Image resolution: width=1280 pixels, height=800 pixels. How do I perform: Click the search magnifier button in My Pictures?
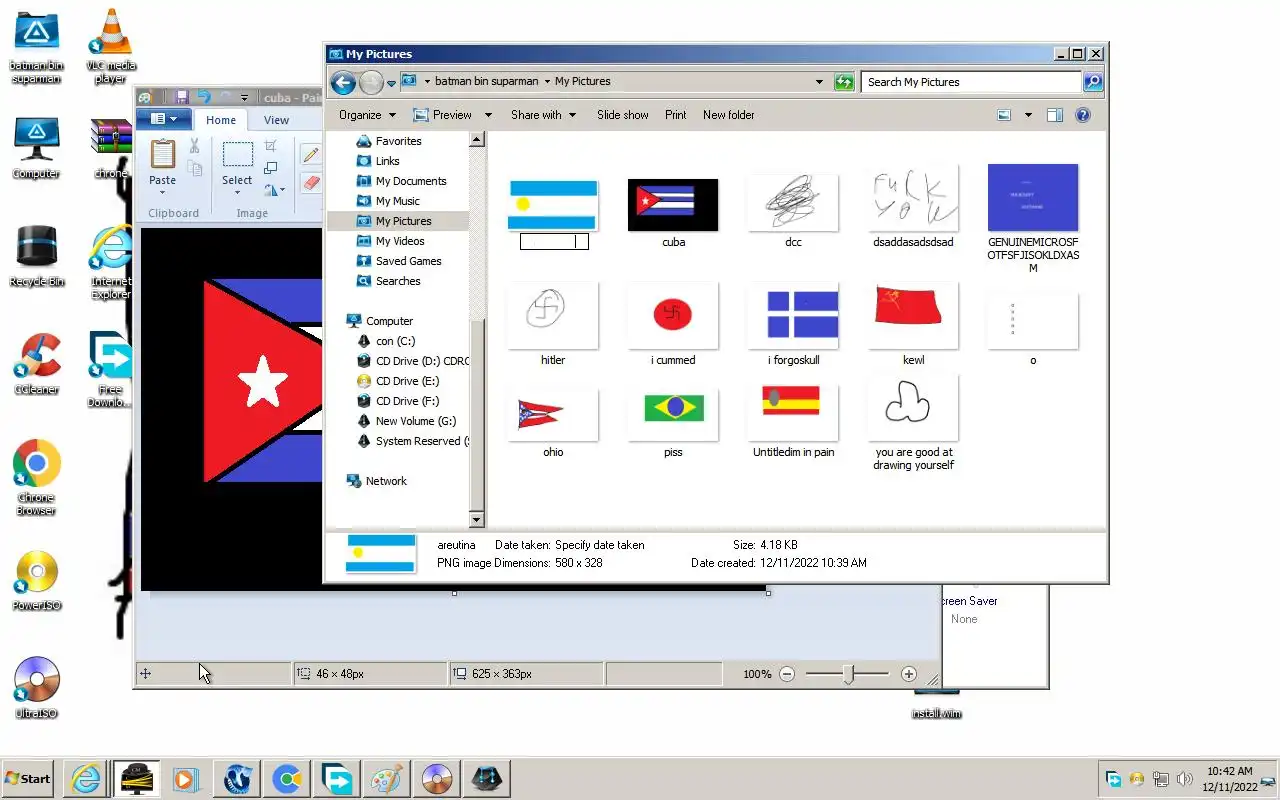pyautogui.click(x=1093, y=82)
